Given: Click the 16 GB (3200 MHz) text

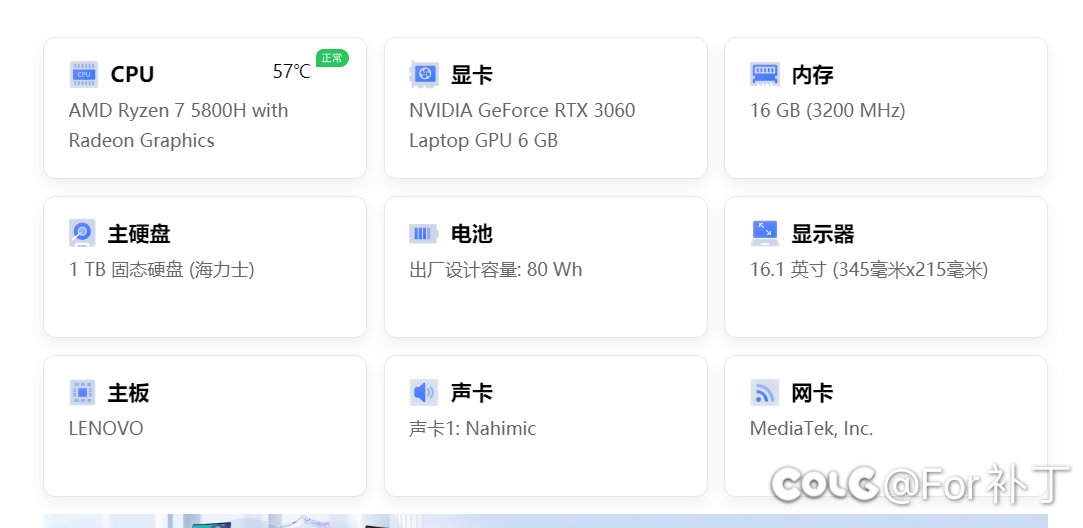Looking at the screenshot, I should pyautogui.click(x=827, y=111).
